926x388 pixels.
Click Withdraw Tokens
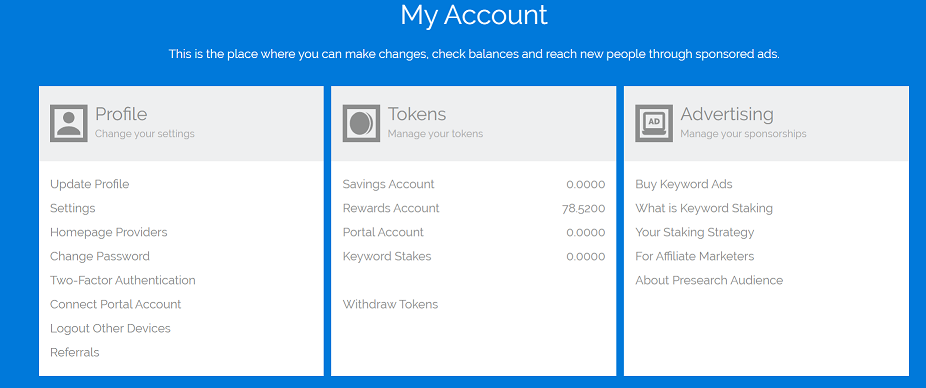click(390, 305)
